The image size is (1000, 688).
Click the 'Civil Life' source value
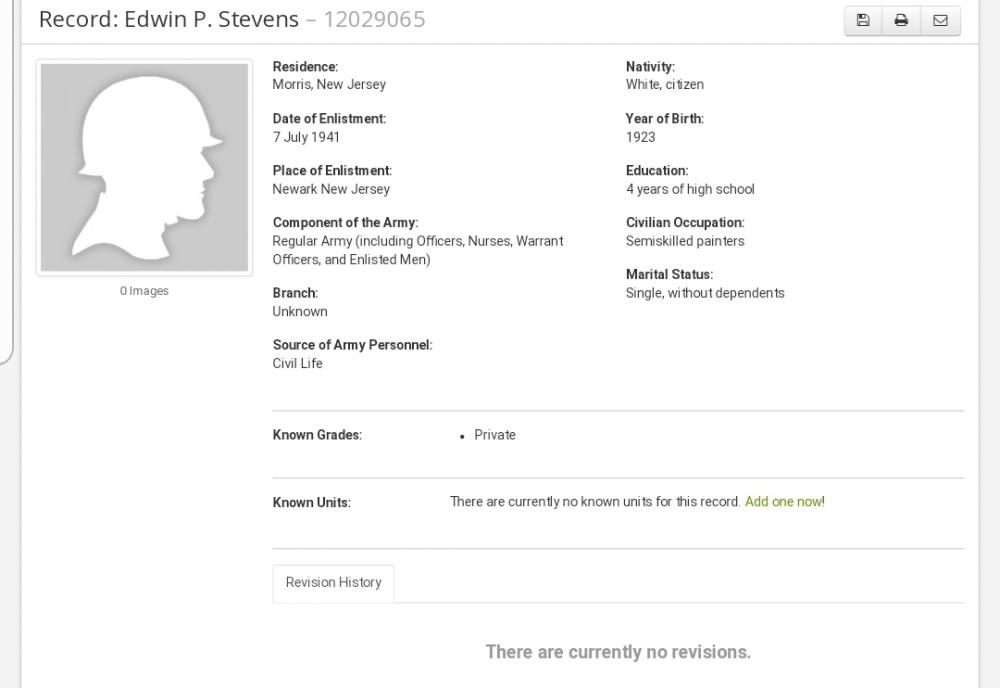coord(298,364)
